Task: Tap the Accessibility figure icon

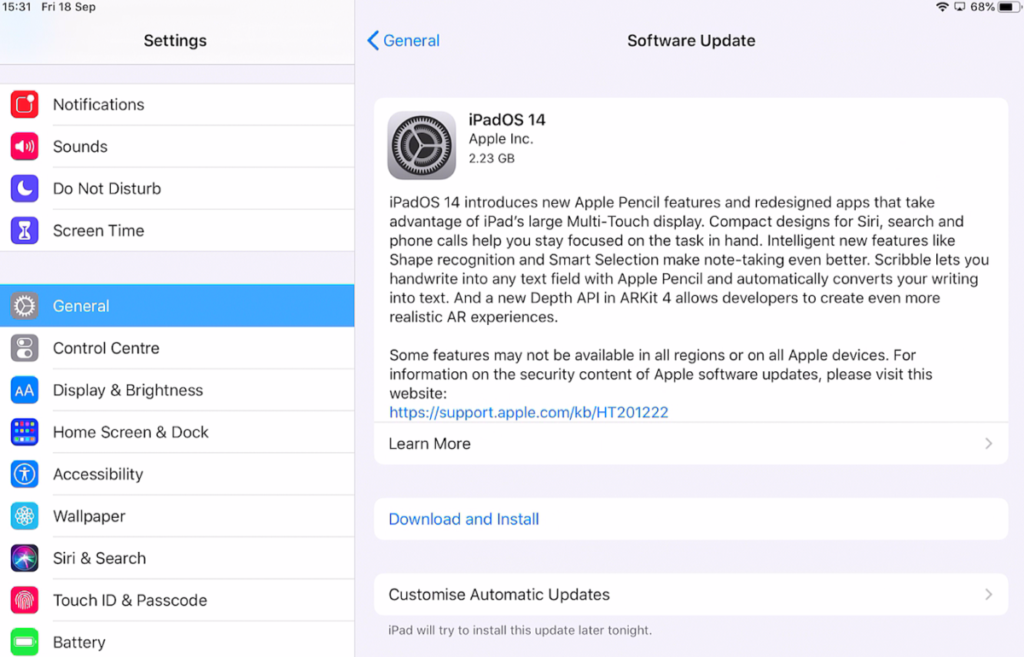Action: click(x=24, y=474)
